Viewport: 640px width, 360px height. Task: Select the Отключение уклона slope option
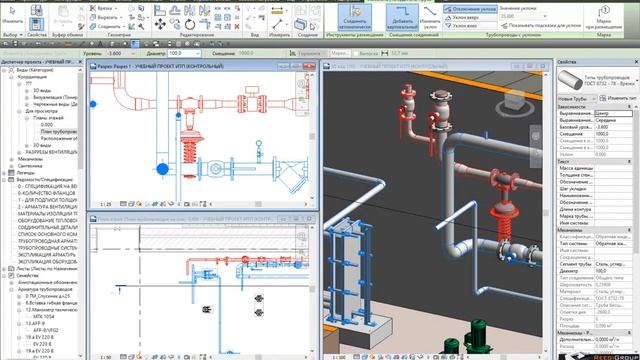[x=471, y=9]
